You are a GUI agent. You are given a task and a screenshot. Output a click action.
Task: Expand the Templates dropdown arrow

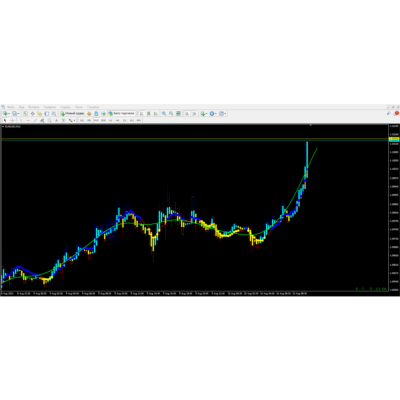tap(226, 114)
